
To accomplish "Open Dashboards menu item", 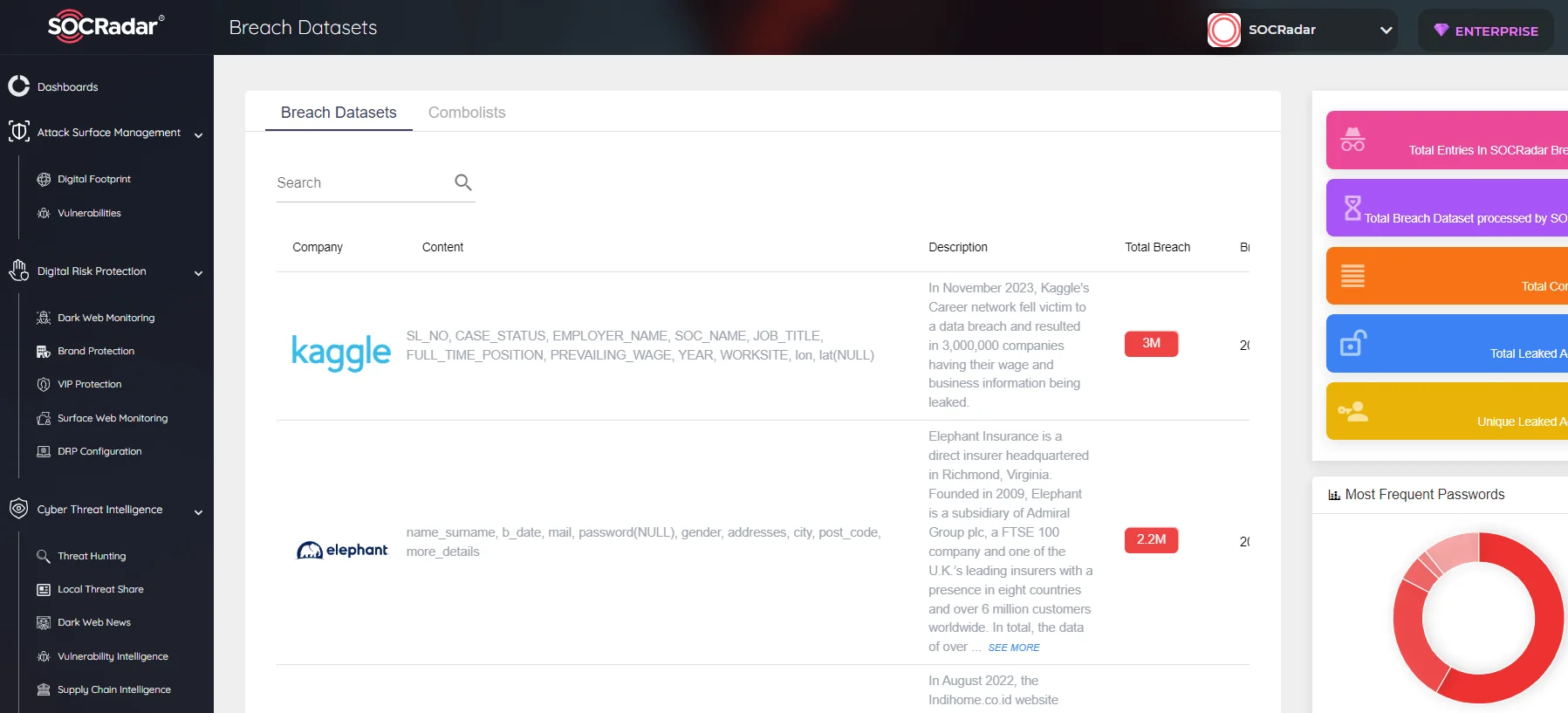I will (x=67, y=87).
